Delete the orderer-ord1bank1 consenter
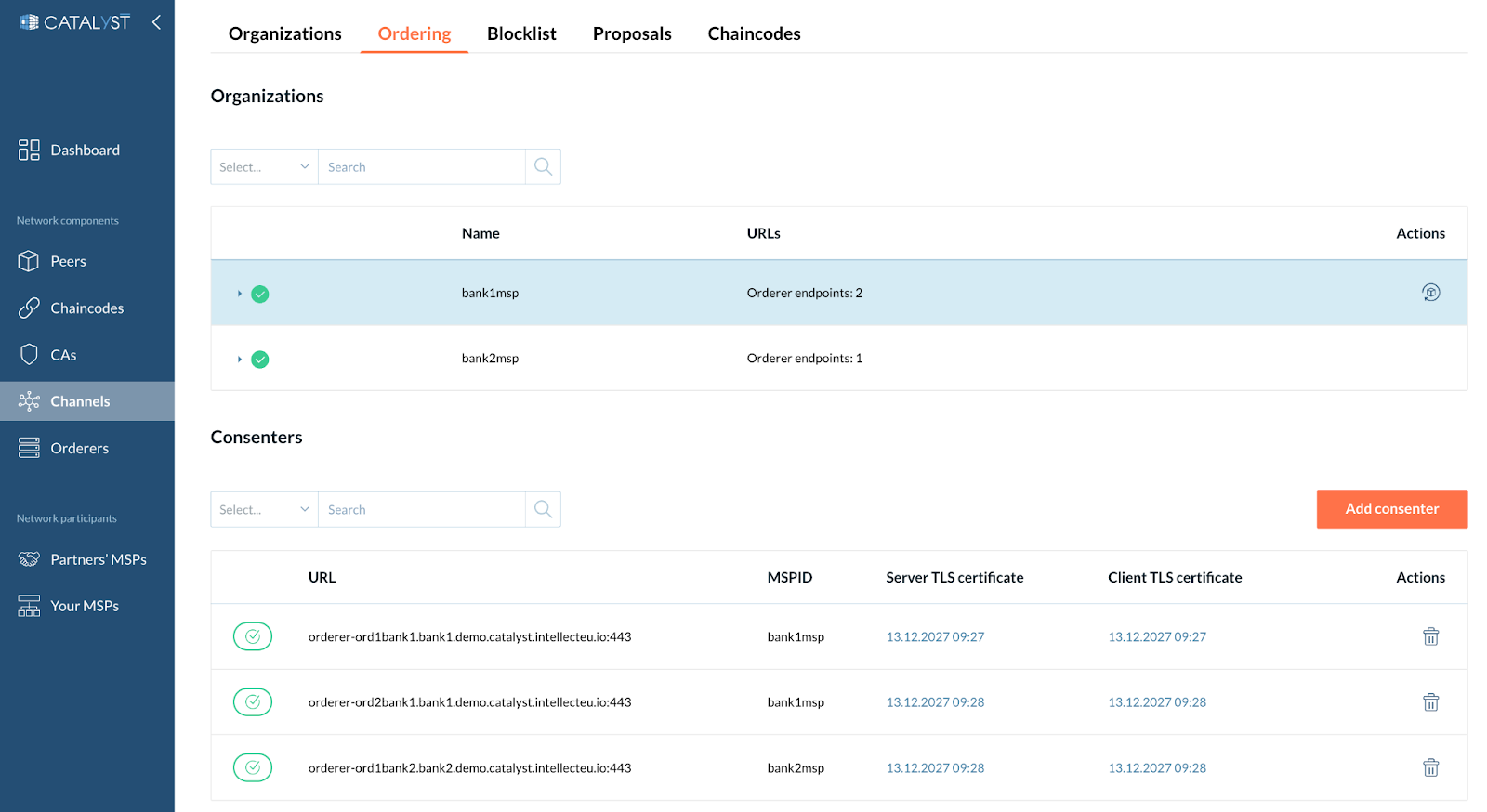 click(1430, 636)
